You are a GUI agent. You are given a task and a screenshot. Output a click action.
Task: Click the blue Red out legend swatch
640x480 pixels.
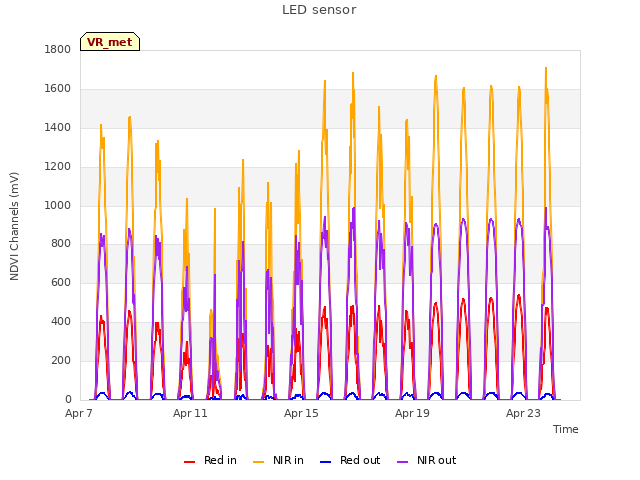325,462
